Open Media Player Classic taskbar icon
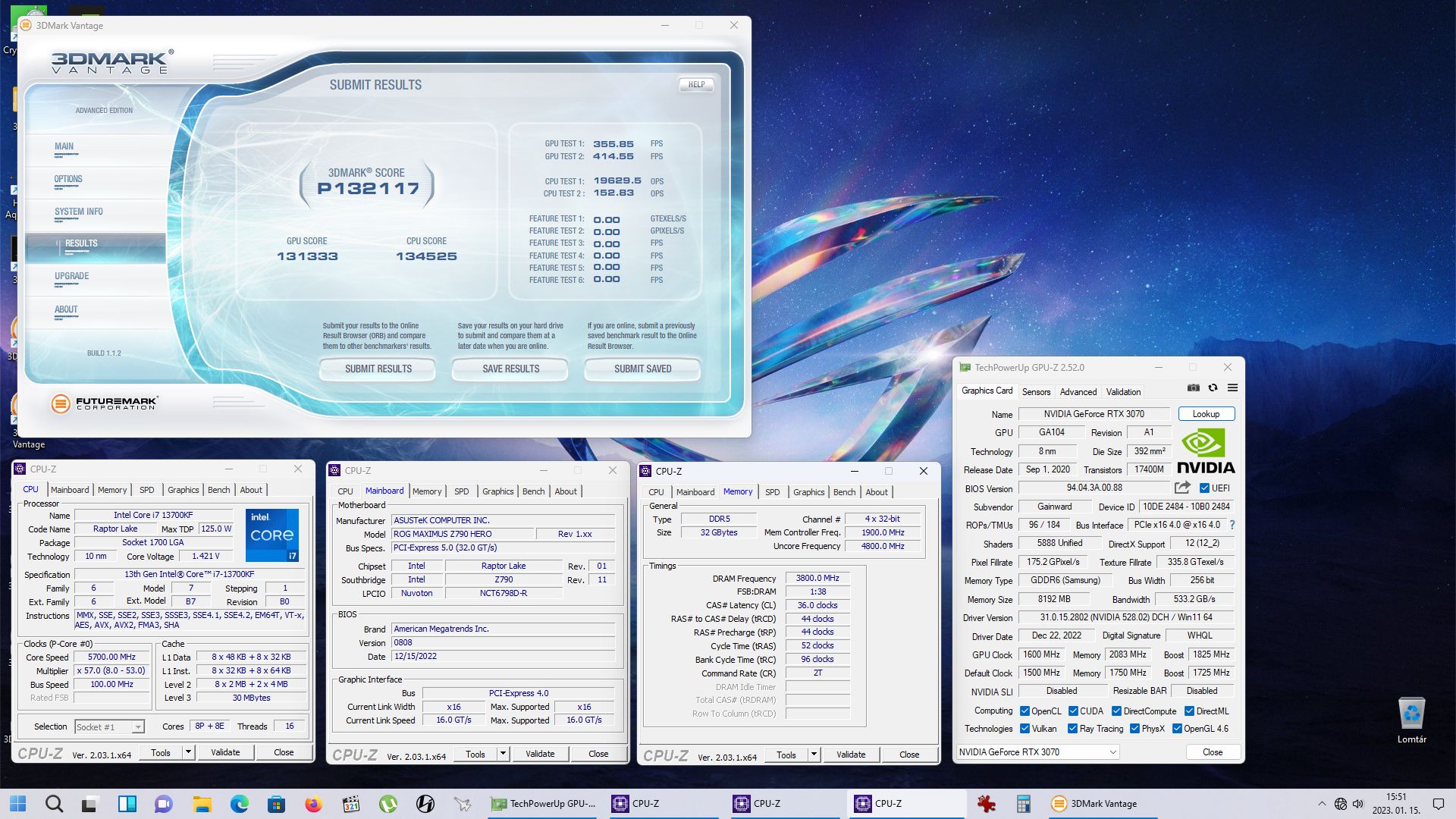 point(350,804)
